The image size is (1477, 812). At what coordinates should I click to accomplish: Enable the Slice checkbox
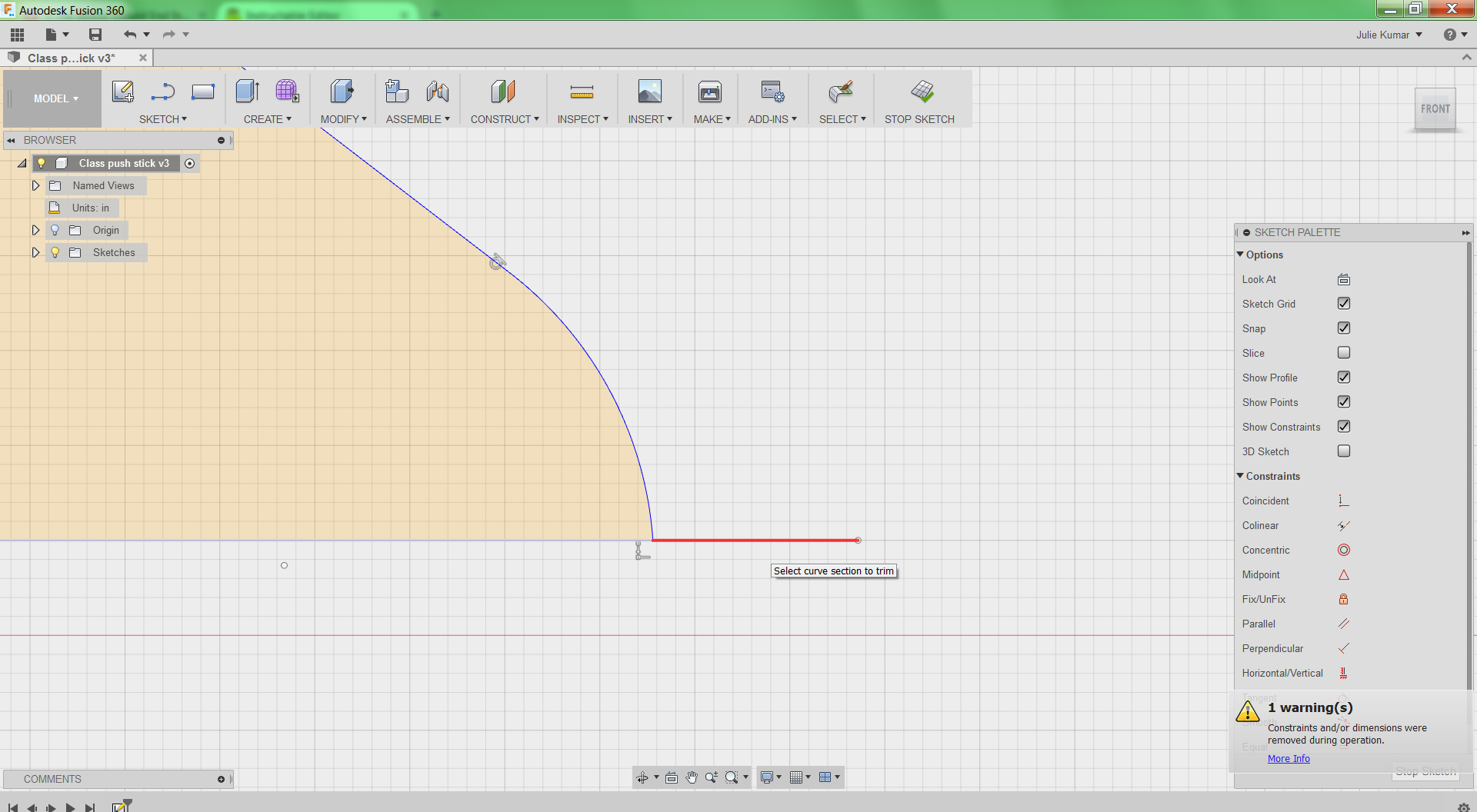[x=1344, y=353]
